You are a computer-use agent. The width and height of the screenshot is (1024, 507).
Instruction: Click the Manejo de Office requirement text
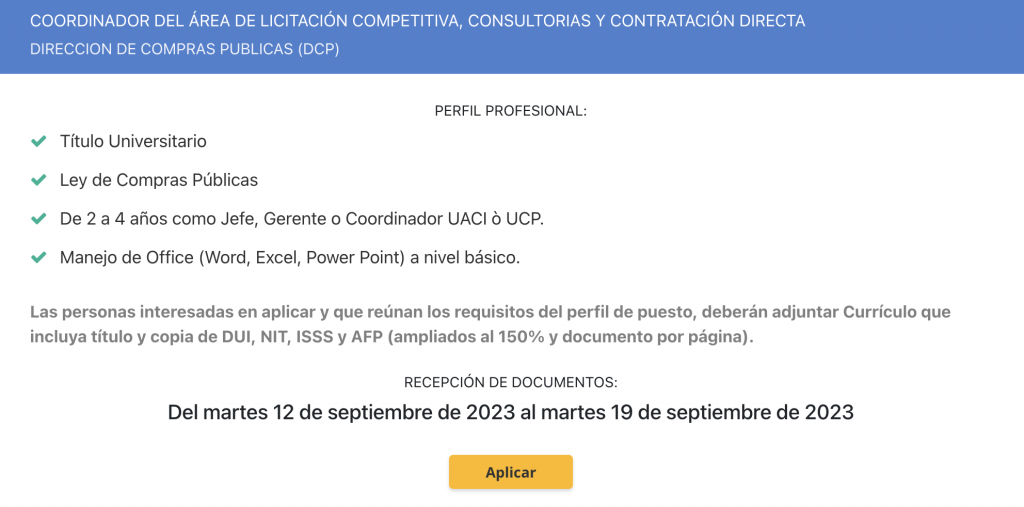click(x=290, y=257)
